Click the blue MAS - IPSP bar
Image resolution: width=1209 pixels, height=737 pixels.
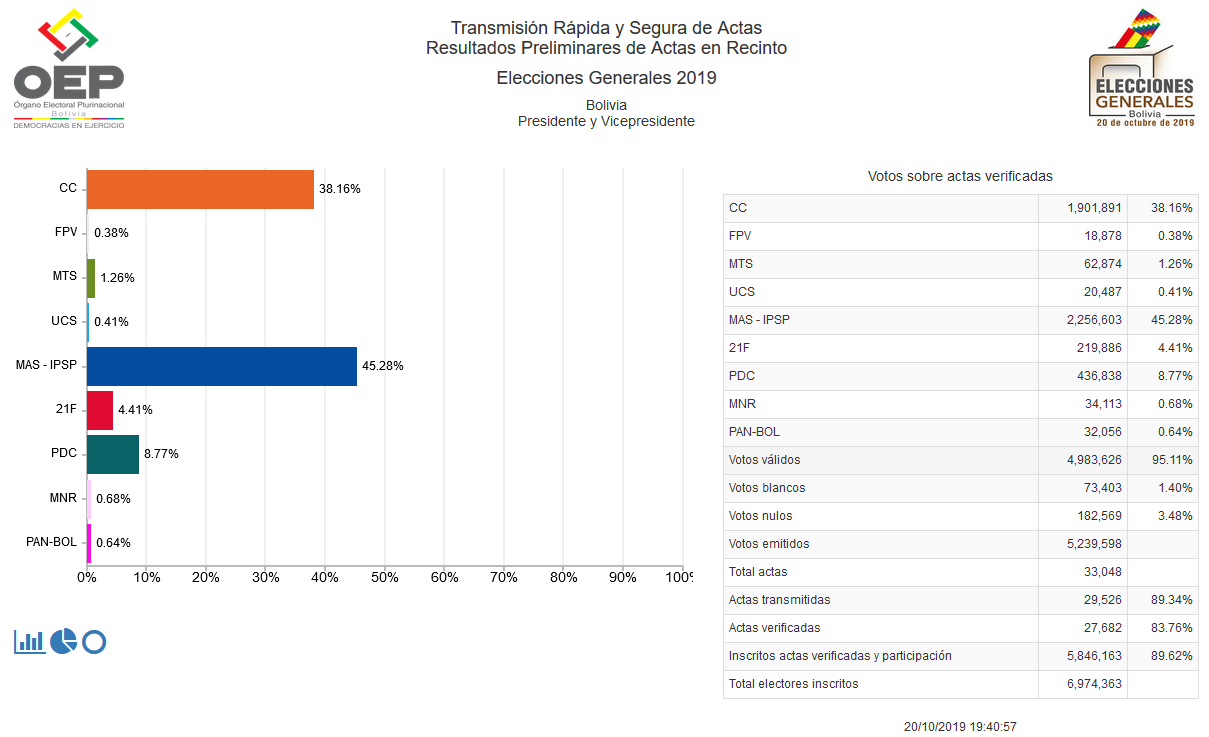[x=221, y=366]
